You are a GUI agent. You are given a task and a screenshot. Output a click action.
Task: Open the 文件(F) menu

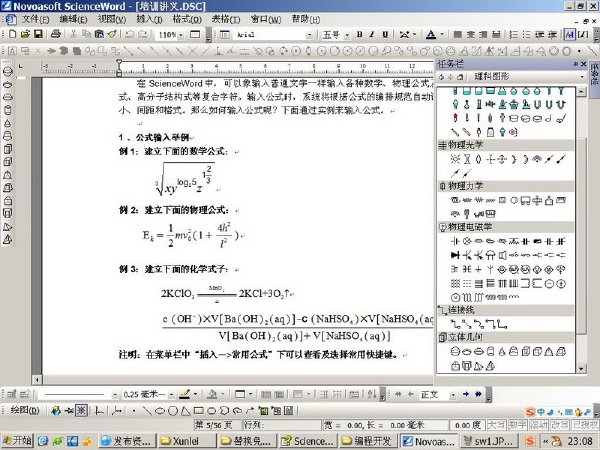pos(35,19)
